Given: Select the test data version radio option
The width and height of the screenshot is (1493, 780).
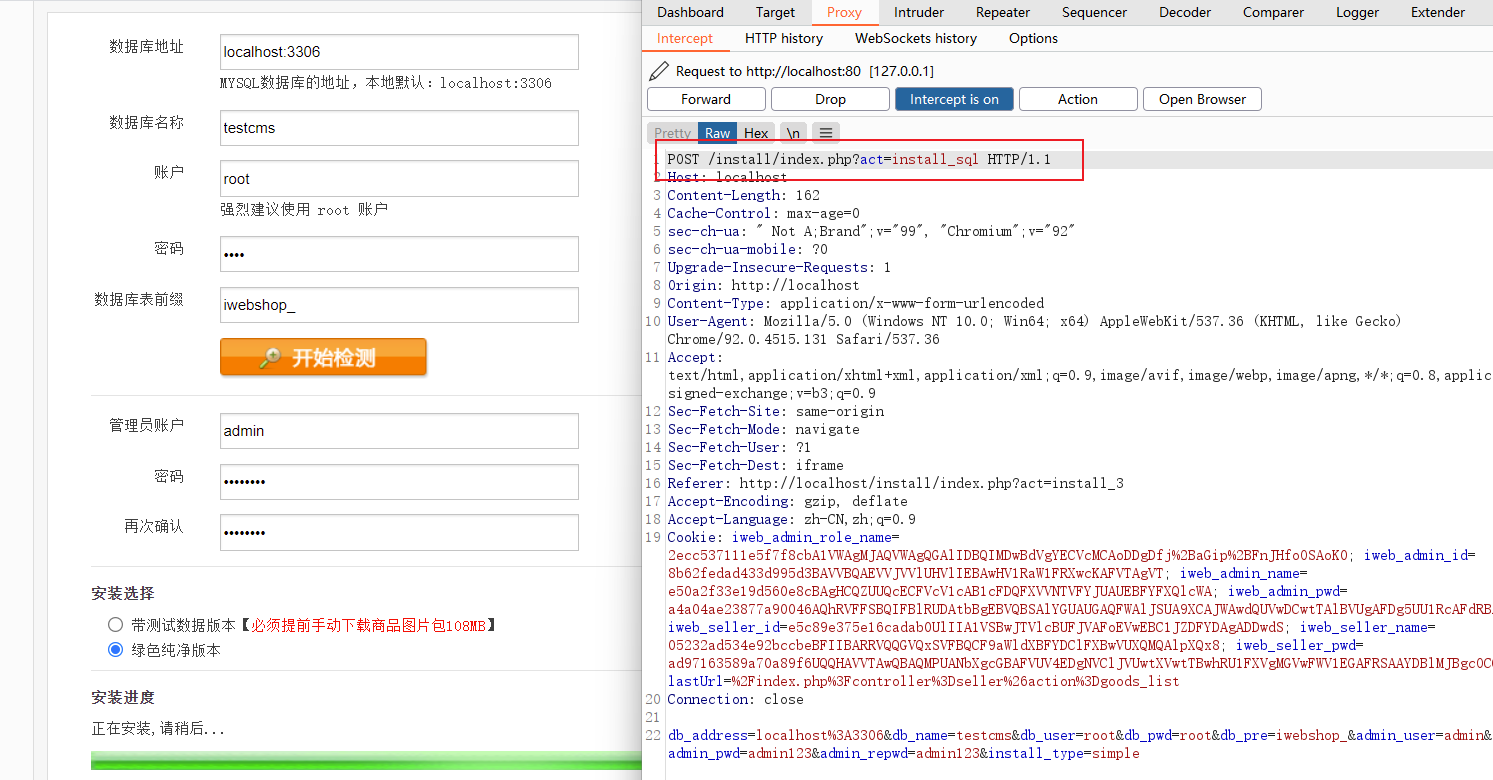Looking at the screenshot, I should (115, 625).
